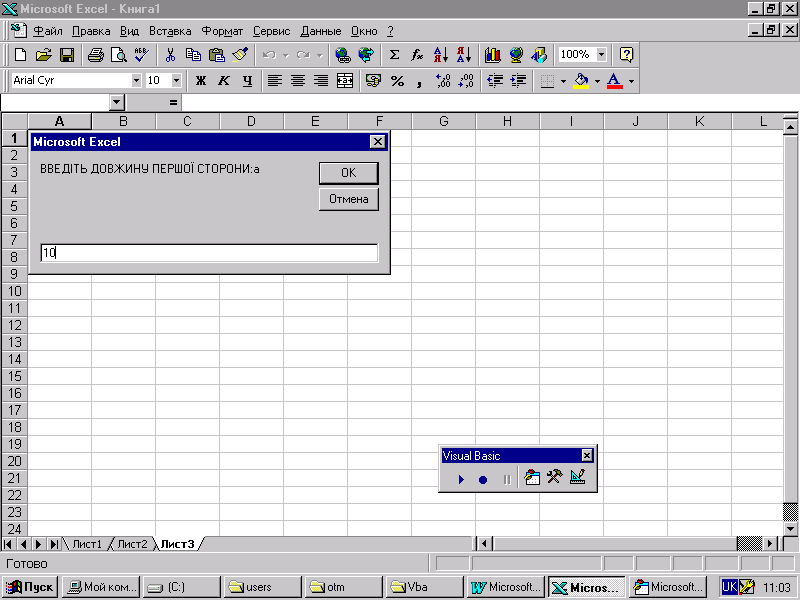Open the Map globe icon
800x600 pixels.
click(516, 55)
